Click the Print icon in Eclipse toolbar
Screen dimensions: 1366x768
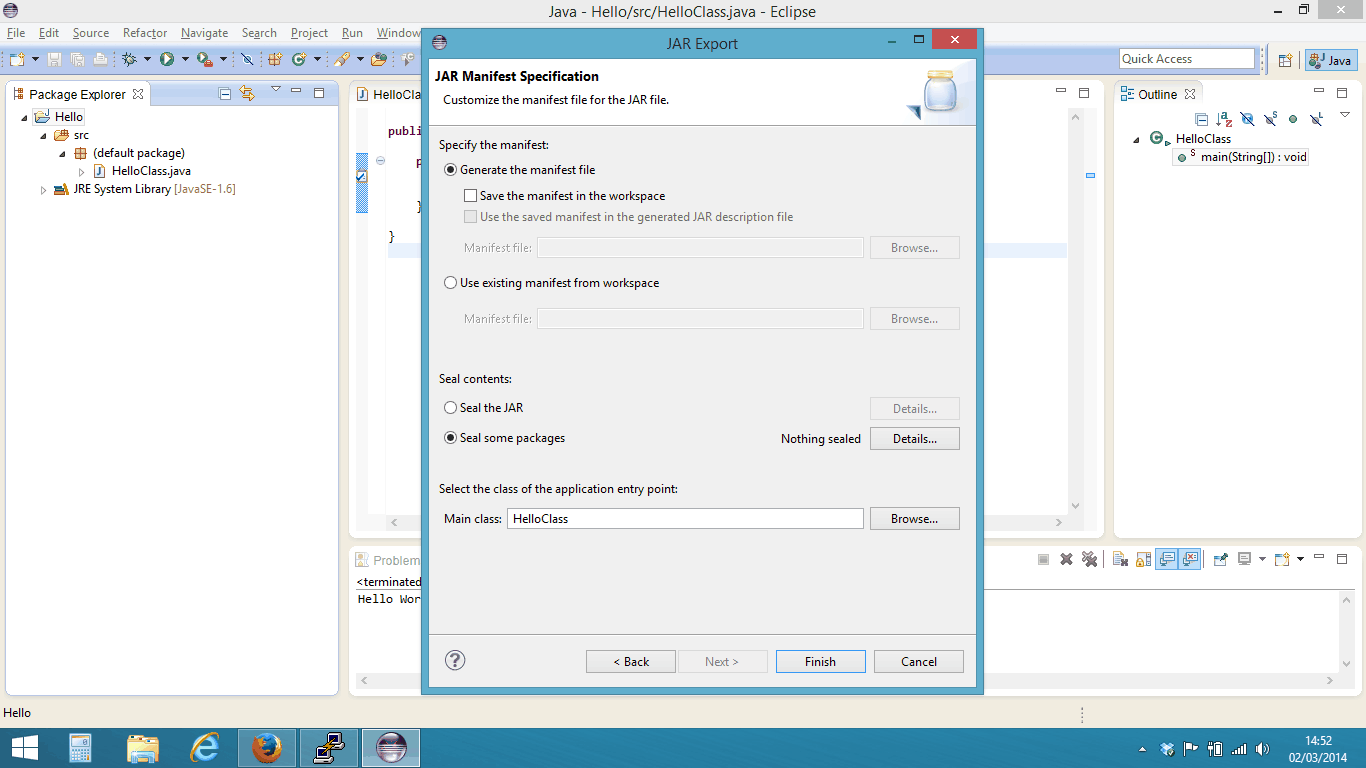pos(100,59)
